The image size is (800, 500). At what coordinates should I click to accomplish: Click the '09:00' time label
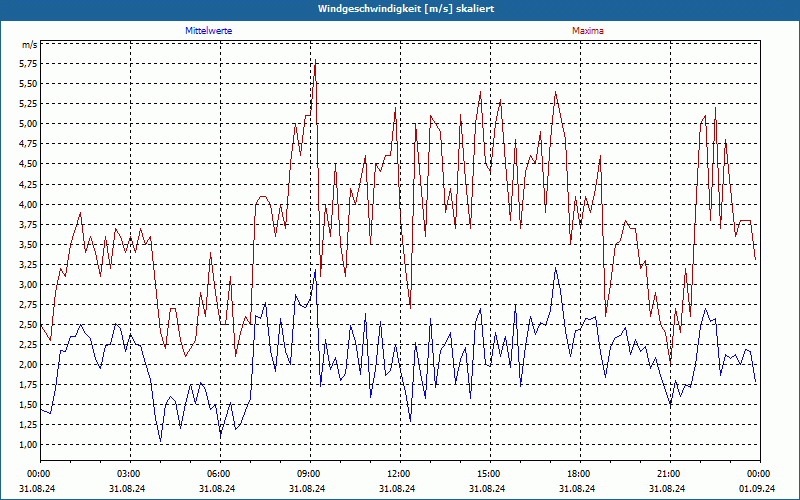310,474
